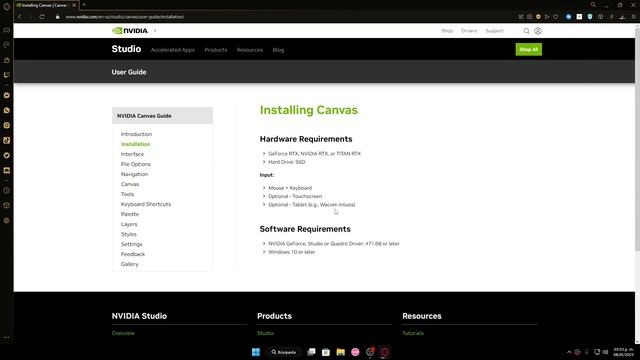
Task: Click the footer Overview link
Action: pos(123,333)
